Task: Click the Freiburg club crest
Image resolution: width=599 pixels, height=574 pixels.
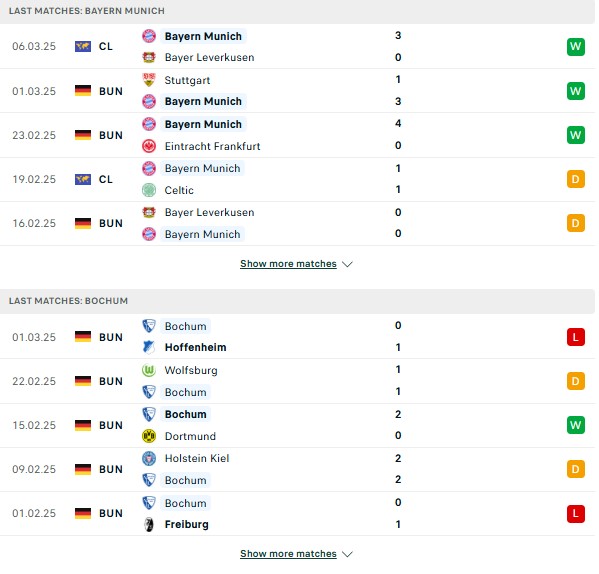Action: pyautogui.click(x=149, y=524)
